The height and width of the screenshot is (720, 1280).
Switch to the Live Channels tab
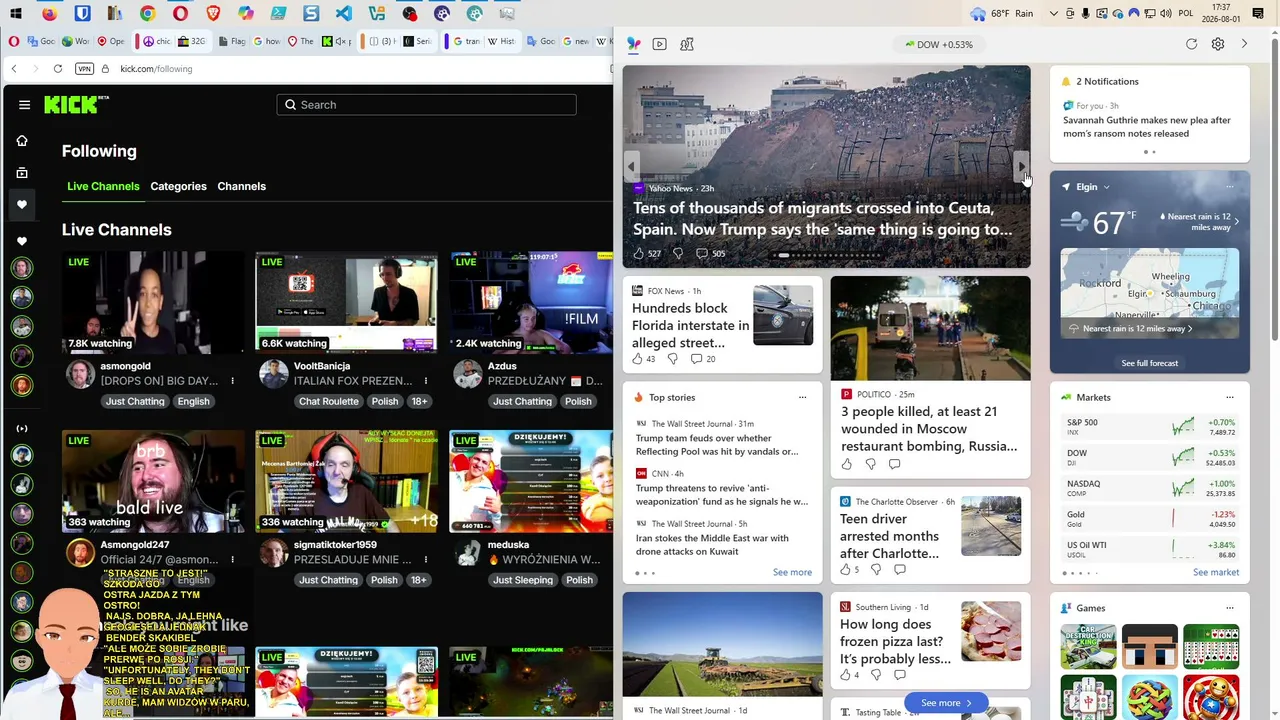point(103,186)
